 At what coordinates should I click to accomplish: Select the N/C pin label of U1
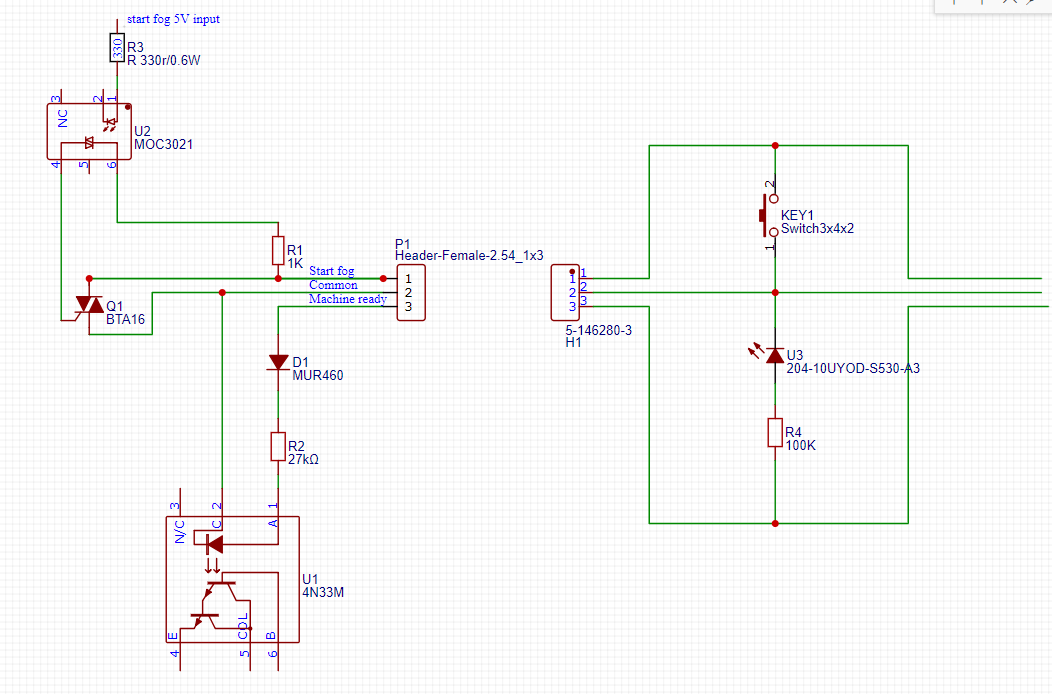coord(180,532)
